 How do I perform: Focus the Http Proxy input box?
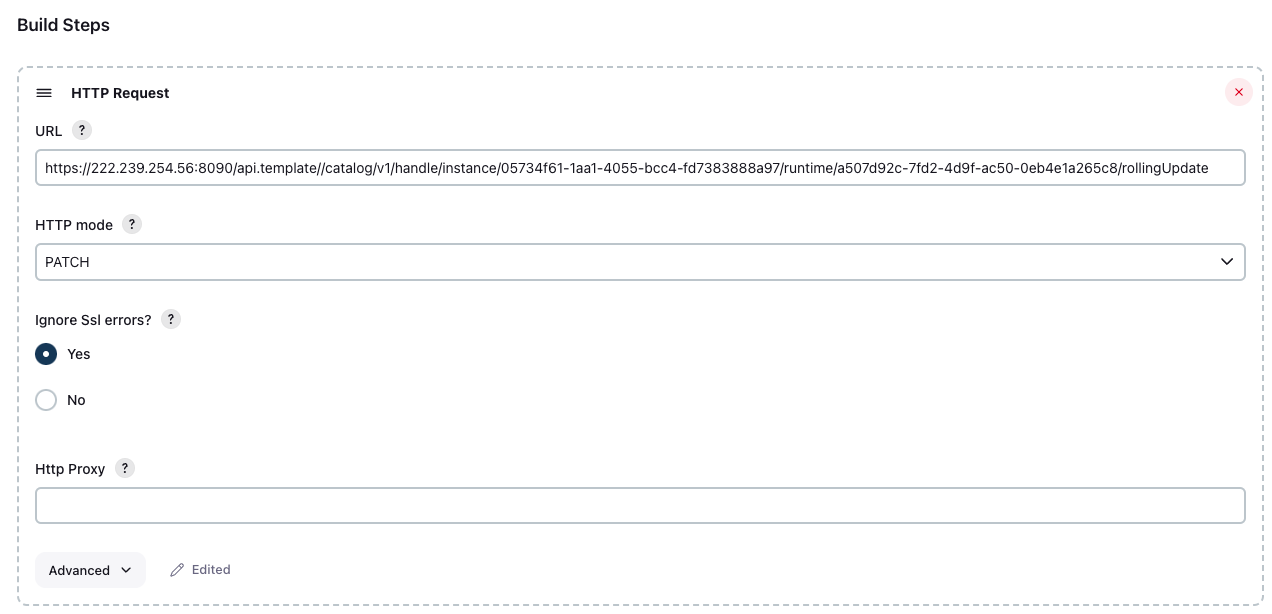pyautogui.click(x=640, y=506)
